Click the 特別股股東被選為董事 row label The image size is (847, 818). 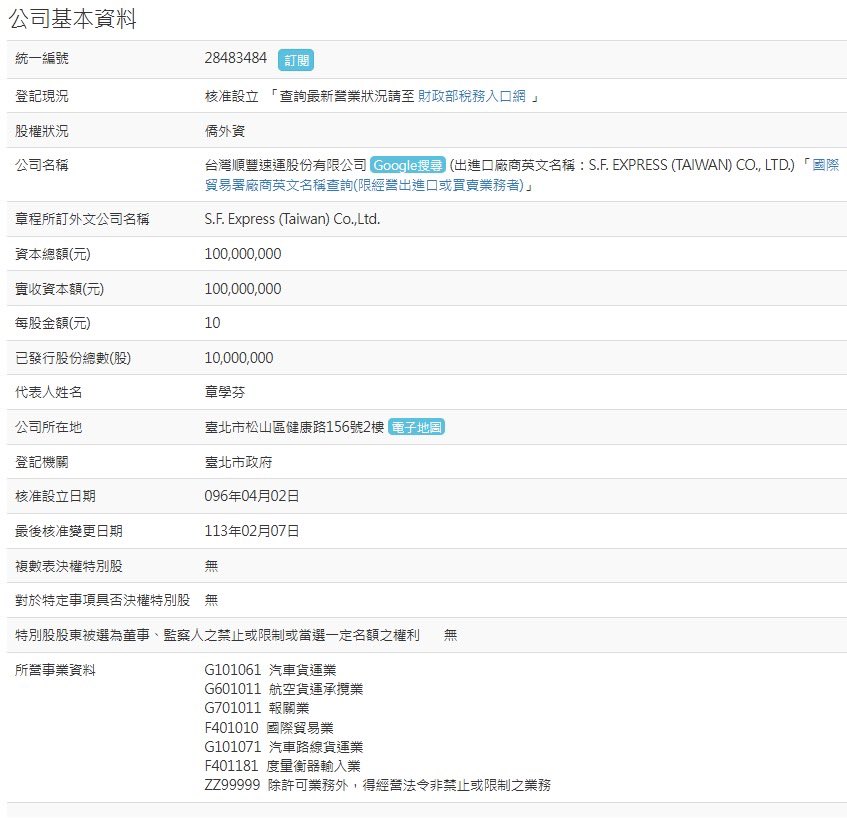(x=217, y=635)
